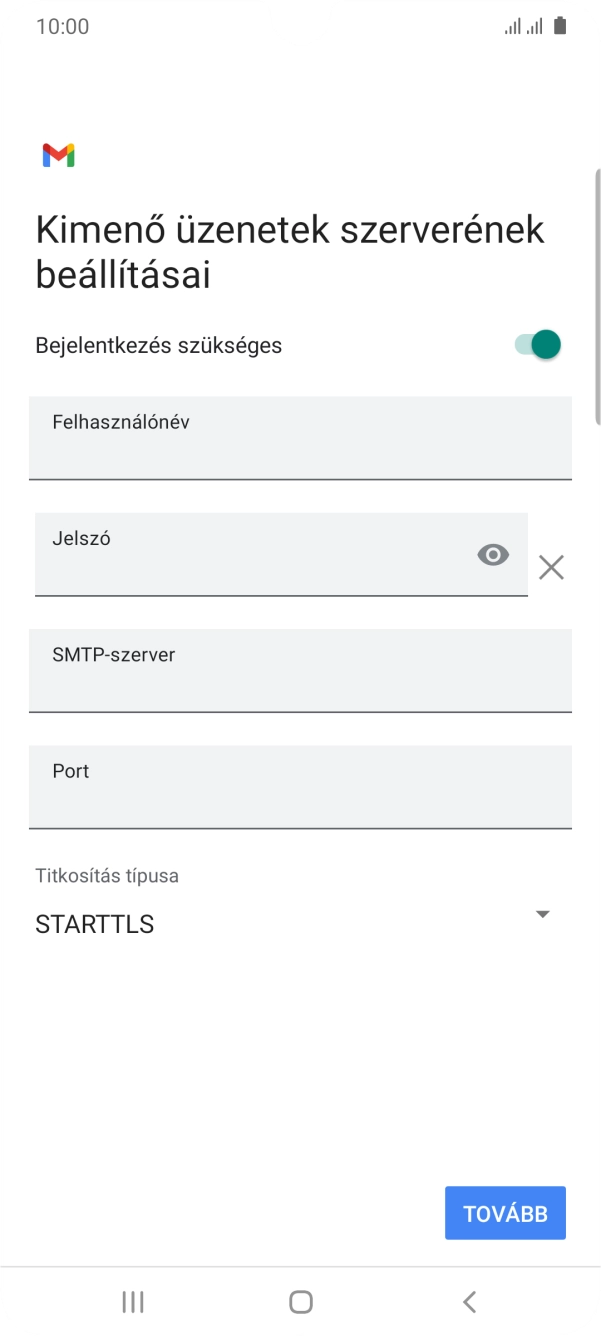Image resolution: width=601 pixels, height=1336 pixels.
Task: Click the clock showing 10:00
Action: click(65, 25)
